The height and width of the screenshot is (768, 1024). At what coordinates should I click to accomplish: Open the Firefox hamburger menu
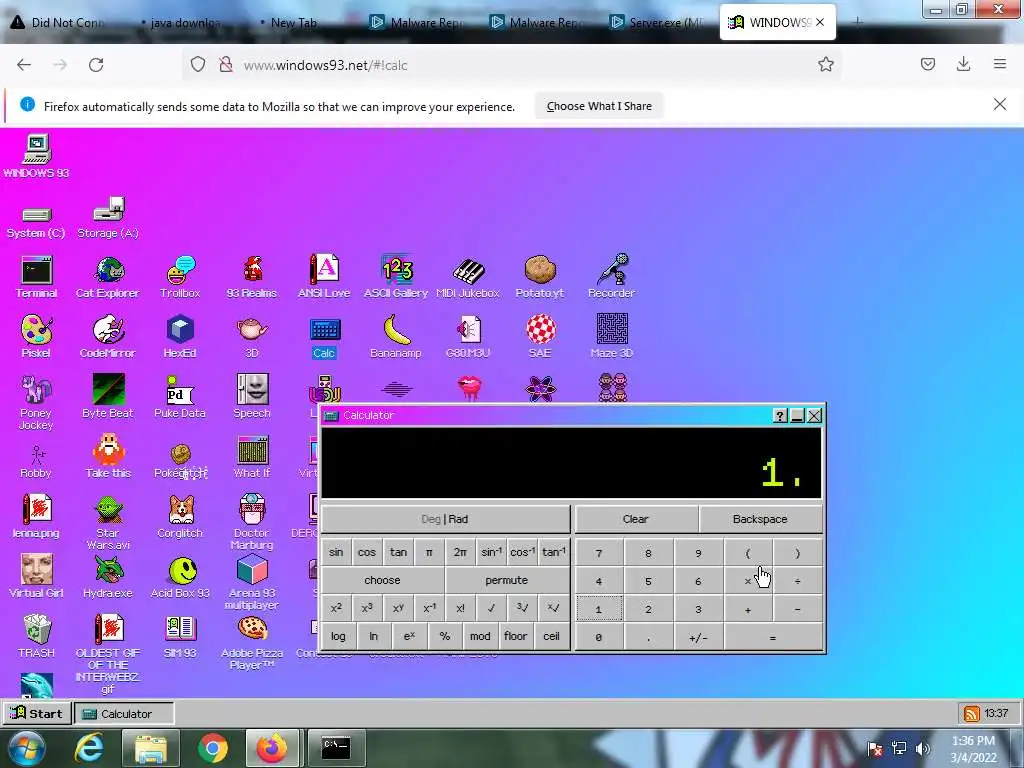click(x=999, y=64)
